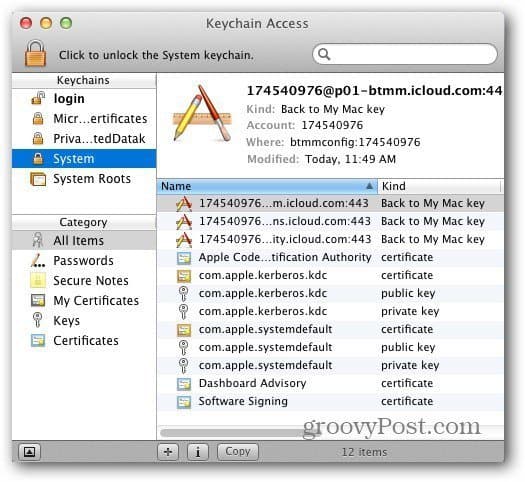Click the ns.icloud.com:443 application icon

coord(184,221)
